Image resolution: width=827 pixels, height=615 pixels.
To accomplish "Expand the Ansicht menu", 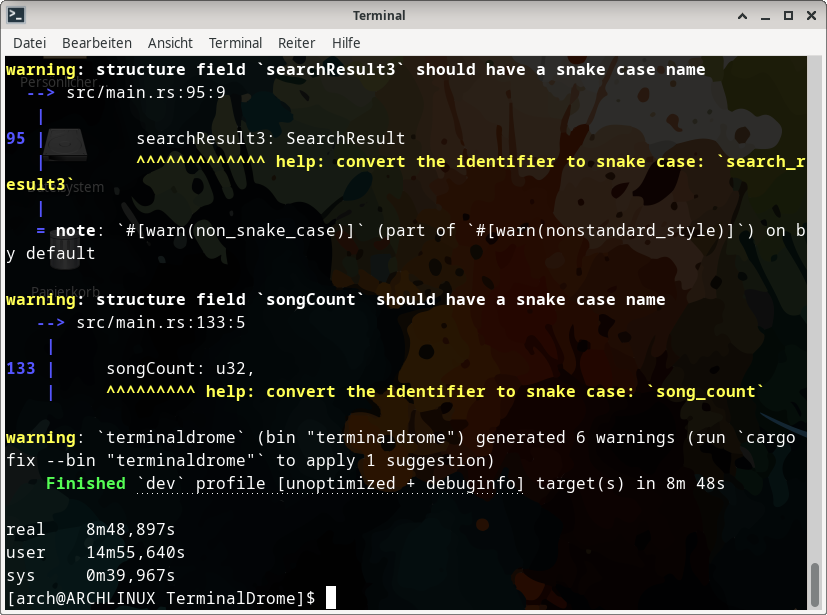I will click(170, 43).
